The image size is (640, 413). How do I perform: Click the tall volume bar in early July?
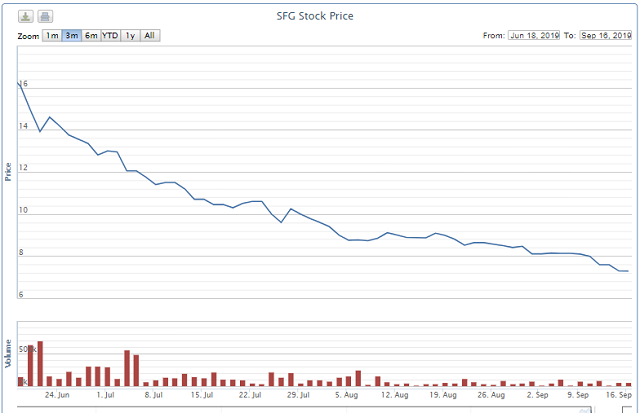(x=127, y=367)
